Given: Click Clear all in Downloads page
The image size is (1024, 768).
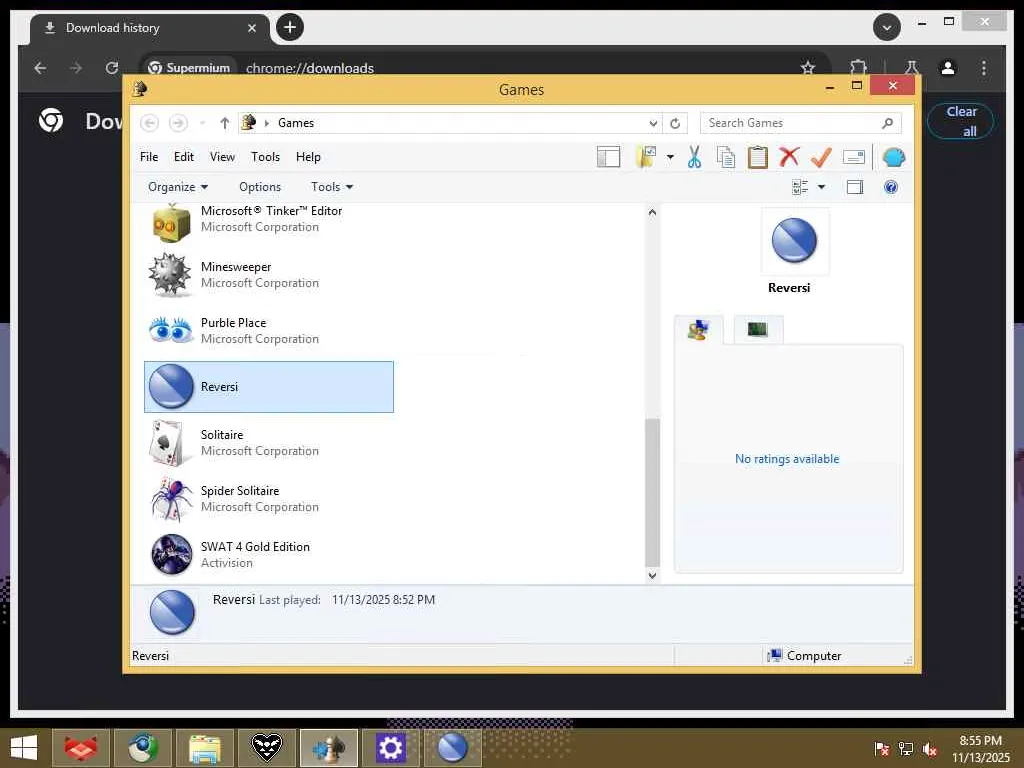Looking at the screenshot, I should (961, 121).
